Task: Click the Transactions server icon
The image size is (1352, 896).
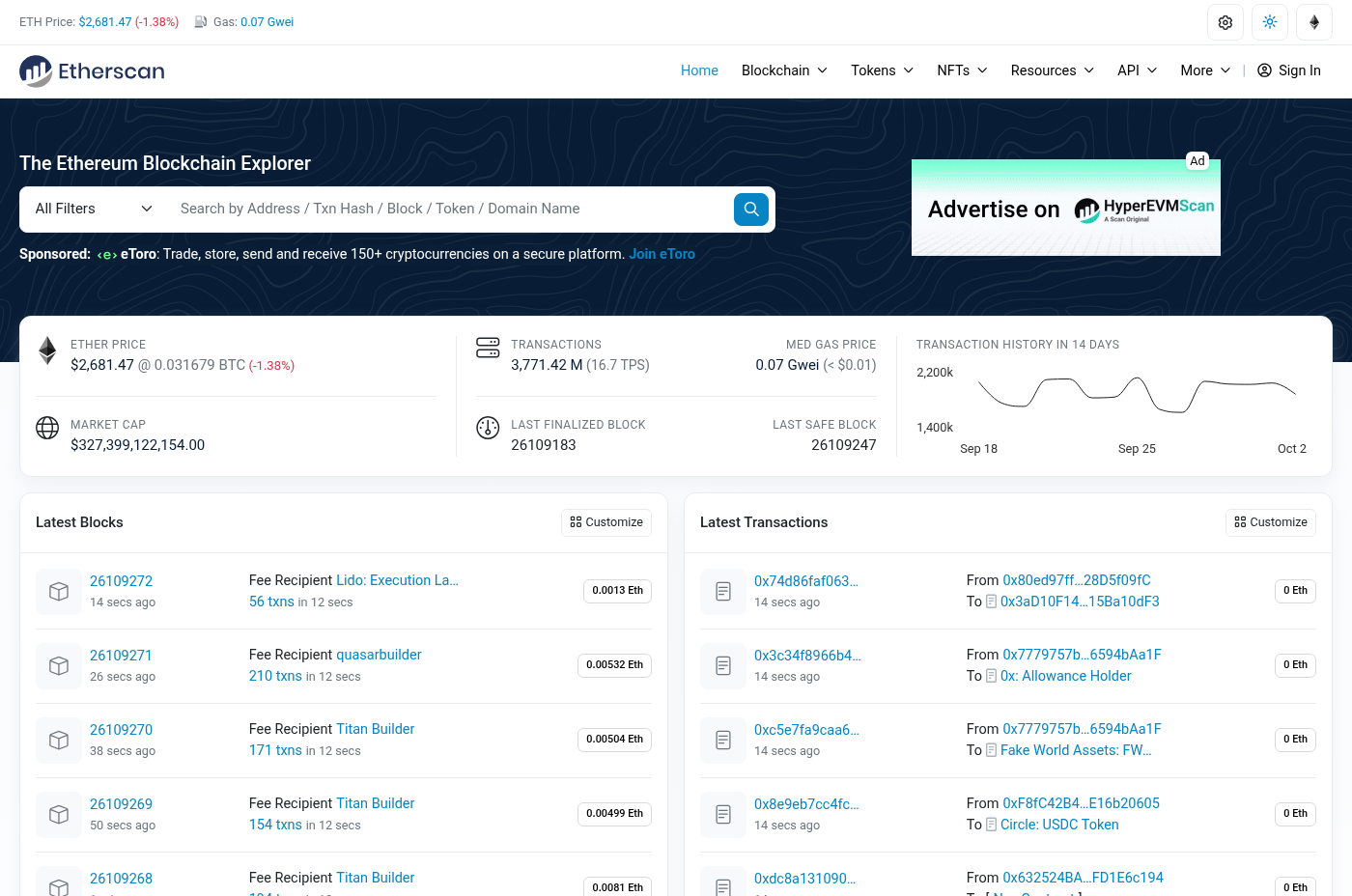Action: [488, 348]
